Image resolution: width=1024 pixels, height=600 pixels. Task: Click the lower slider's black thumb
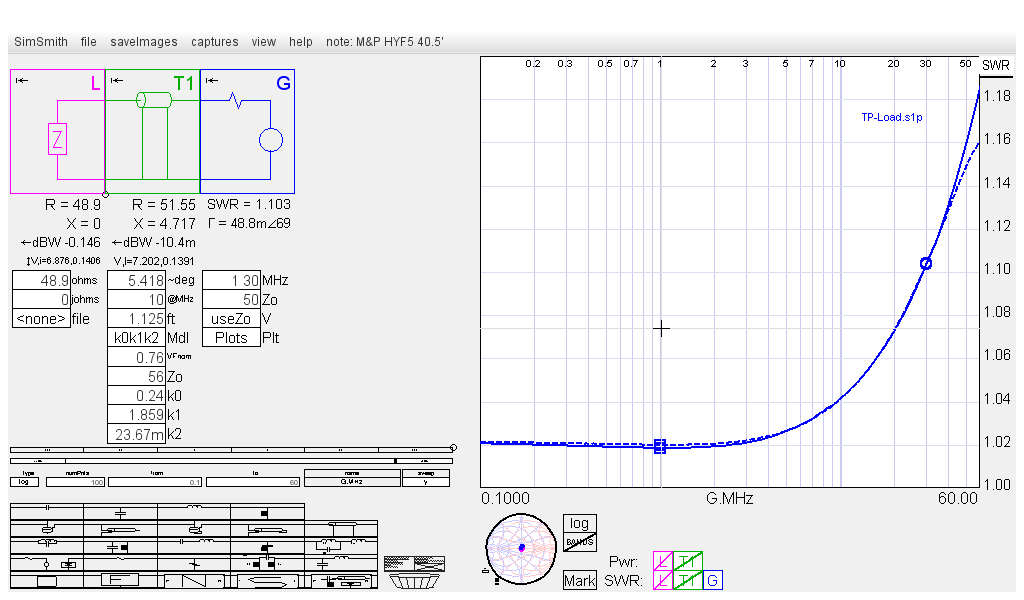point(396,461)
